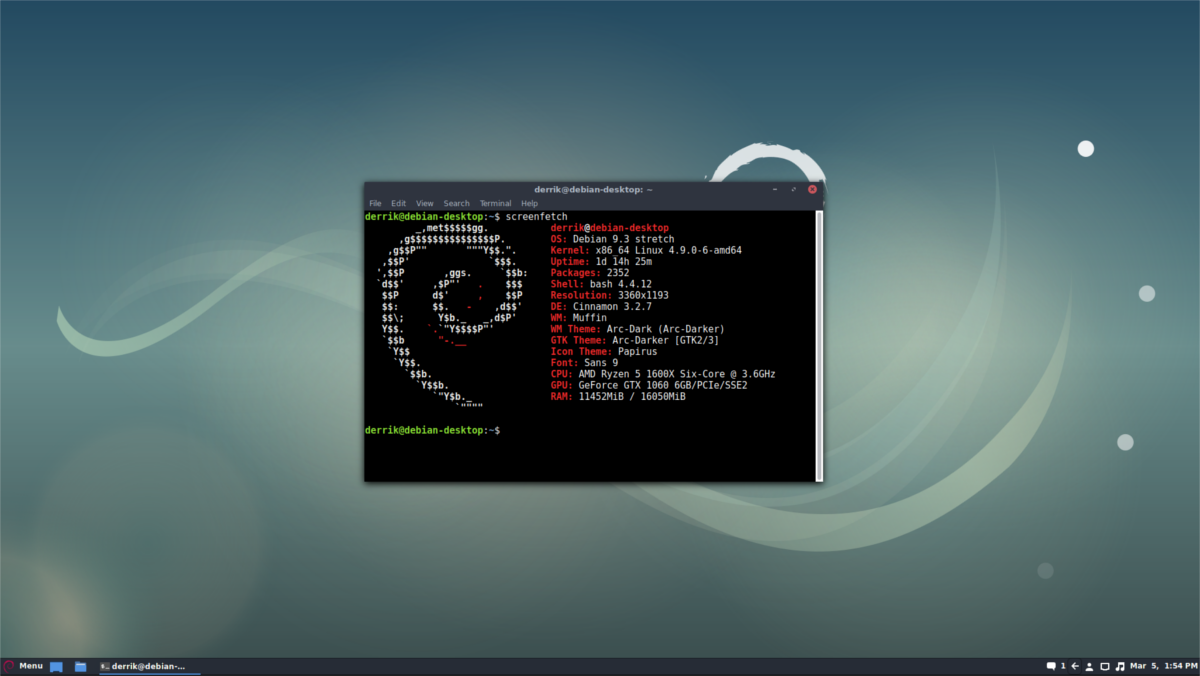Open the user account applet in the system tray
Viewport: 1200px width, 676px height.
click(1088, 665)
